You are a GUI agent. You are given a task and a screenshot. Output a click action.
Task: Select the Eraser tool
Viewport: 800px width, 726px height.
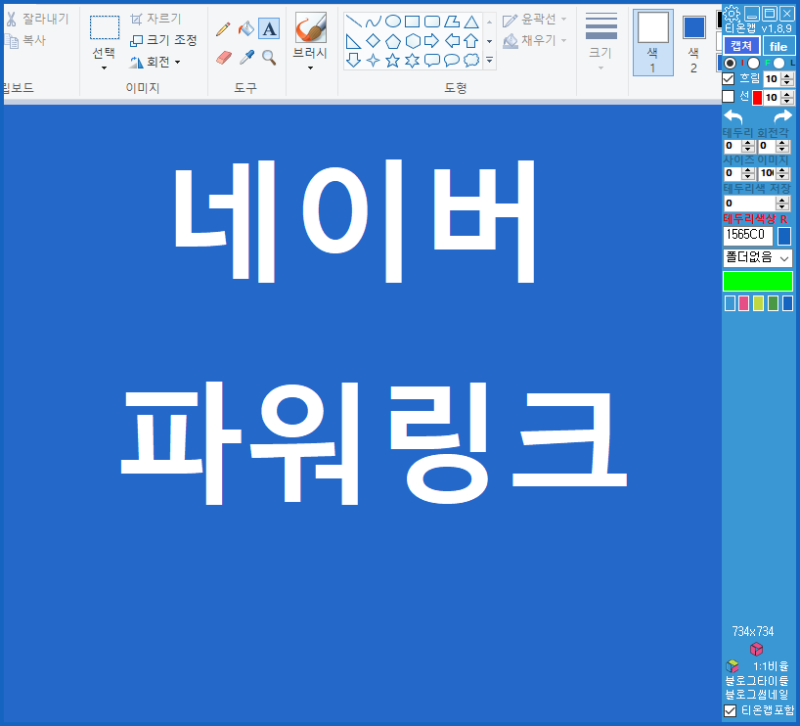pos(223,58)
